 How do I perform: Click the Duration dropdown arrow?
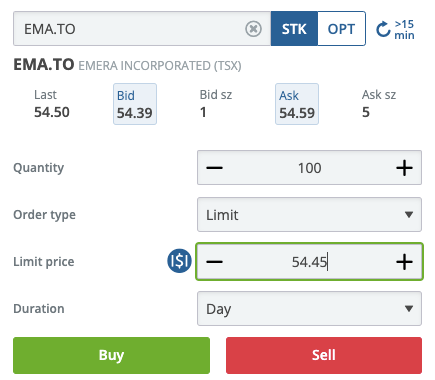coord(409,309)
